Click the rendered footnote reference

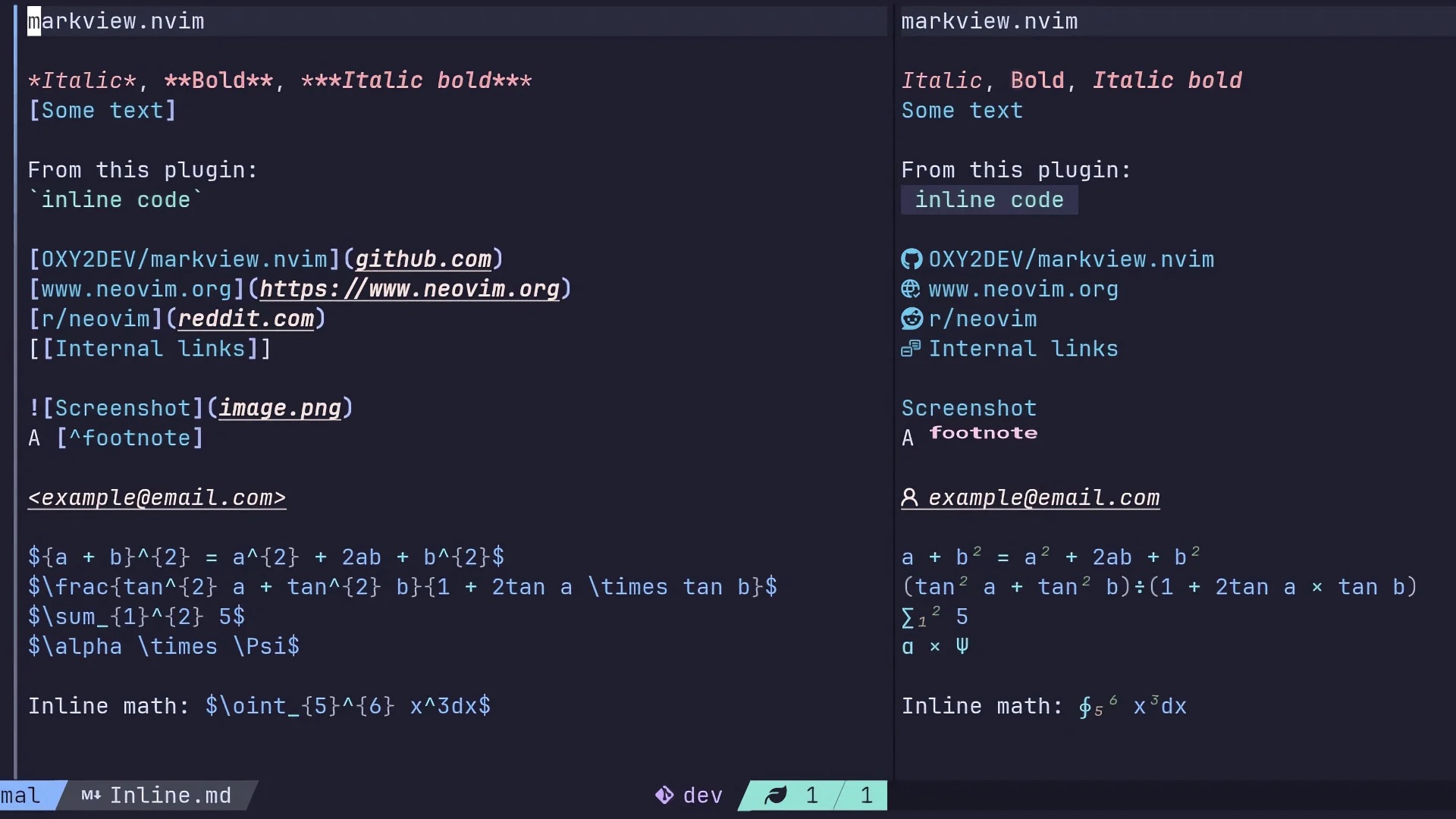pos(983,433)
